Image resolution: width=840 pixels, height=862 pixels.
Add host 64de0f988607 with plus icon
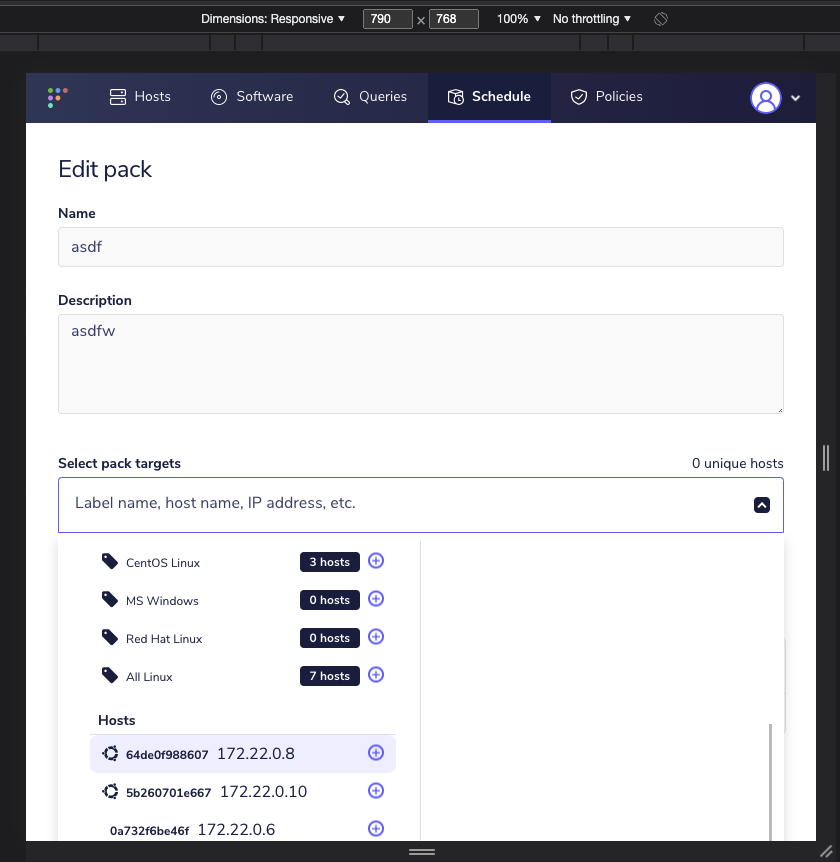click(376, 753)
